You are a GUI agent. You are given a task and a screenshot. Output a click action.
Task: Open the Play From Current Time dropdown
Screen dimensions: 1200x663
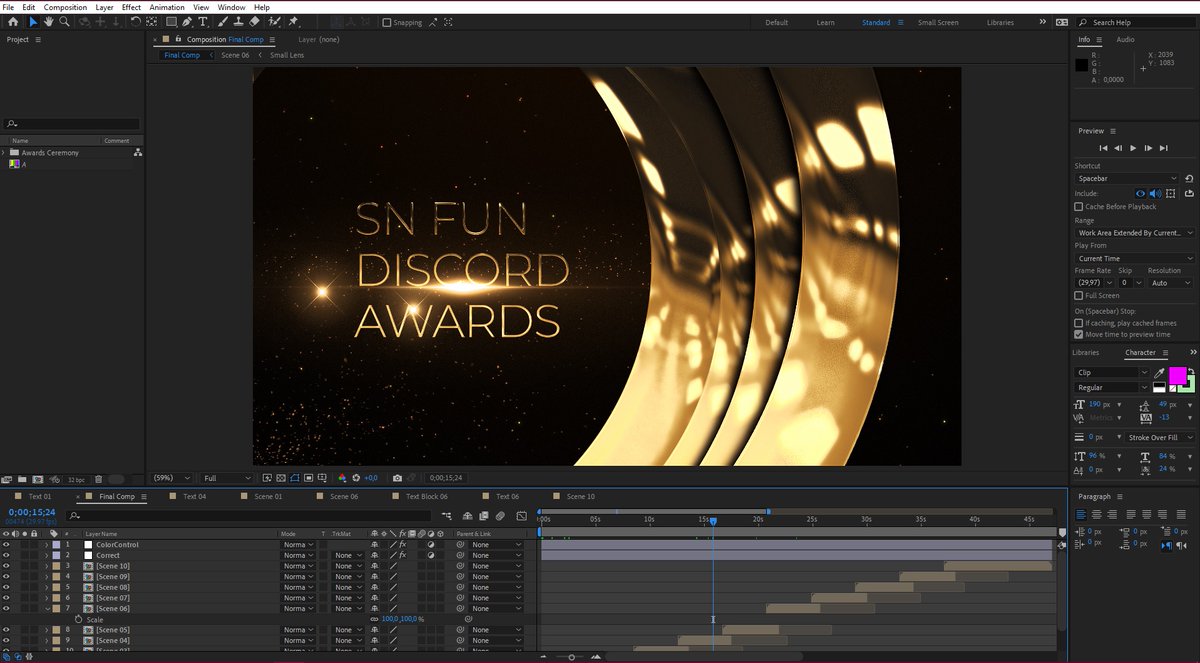point(1134,258)
